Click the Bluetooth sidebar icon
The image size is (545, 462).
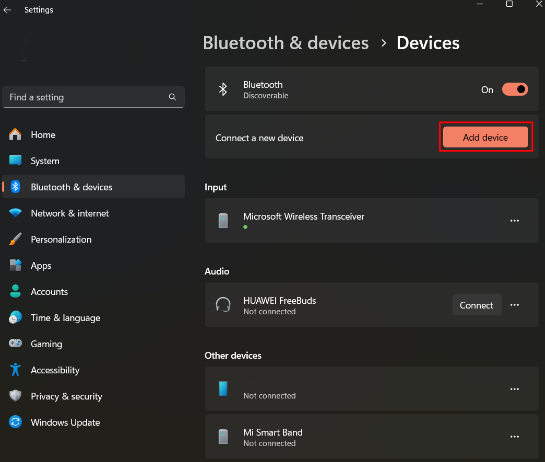coord(15,187)
